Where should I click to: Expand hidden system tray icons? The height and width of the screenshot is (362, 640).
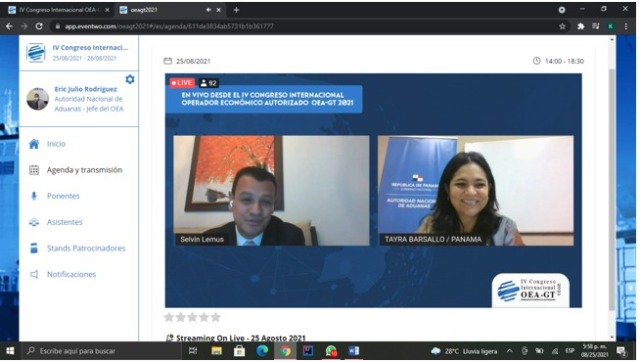[509, 351]
